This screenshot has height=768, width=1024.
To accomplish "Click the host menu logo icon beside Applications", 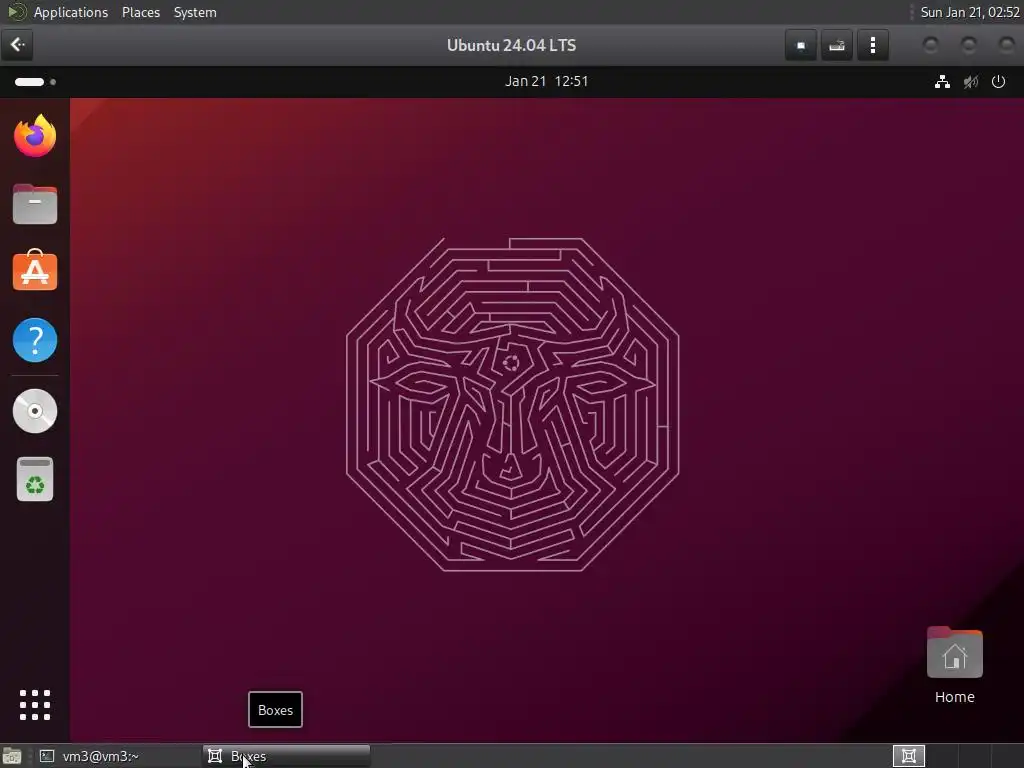I will (16, 12).
